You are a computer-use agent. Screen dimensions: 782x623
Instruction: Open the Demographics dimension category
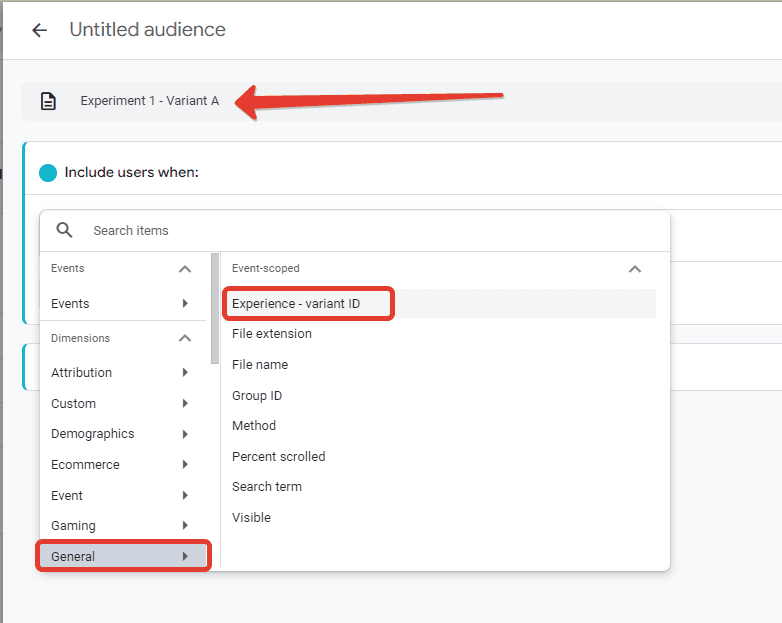click(x=122, y=434)
